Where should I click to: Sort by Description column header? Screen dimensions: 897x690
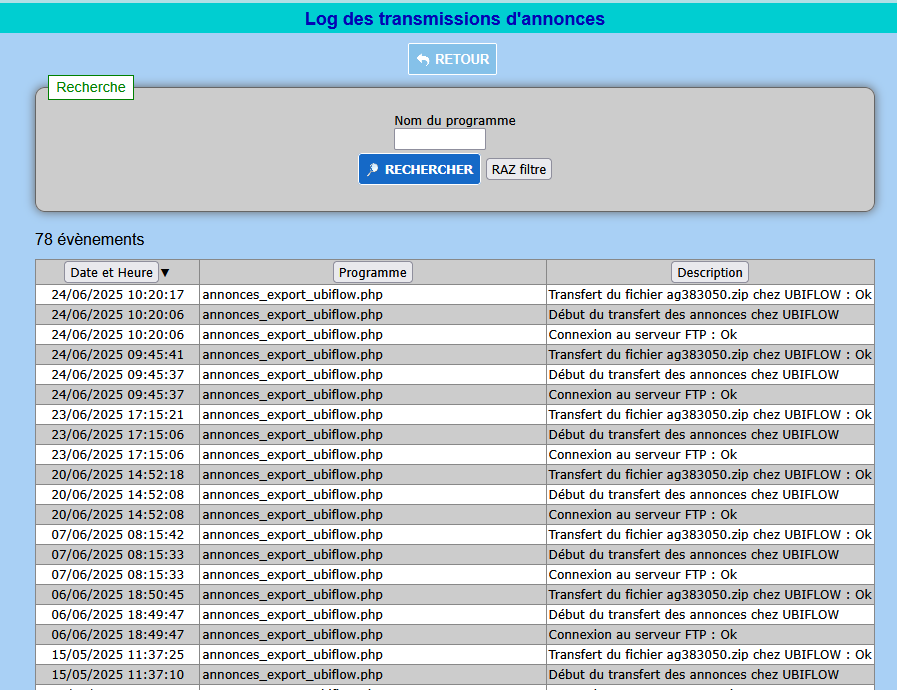click(709, 272)
